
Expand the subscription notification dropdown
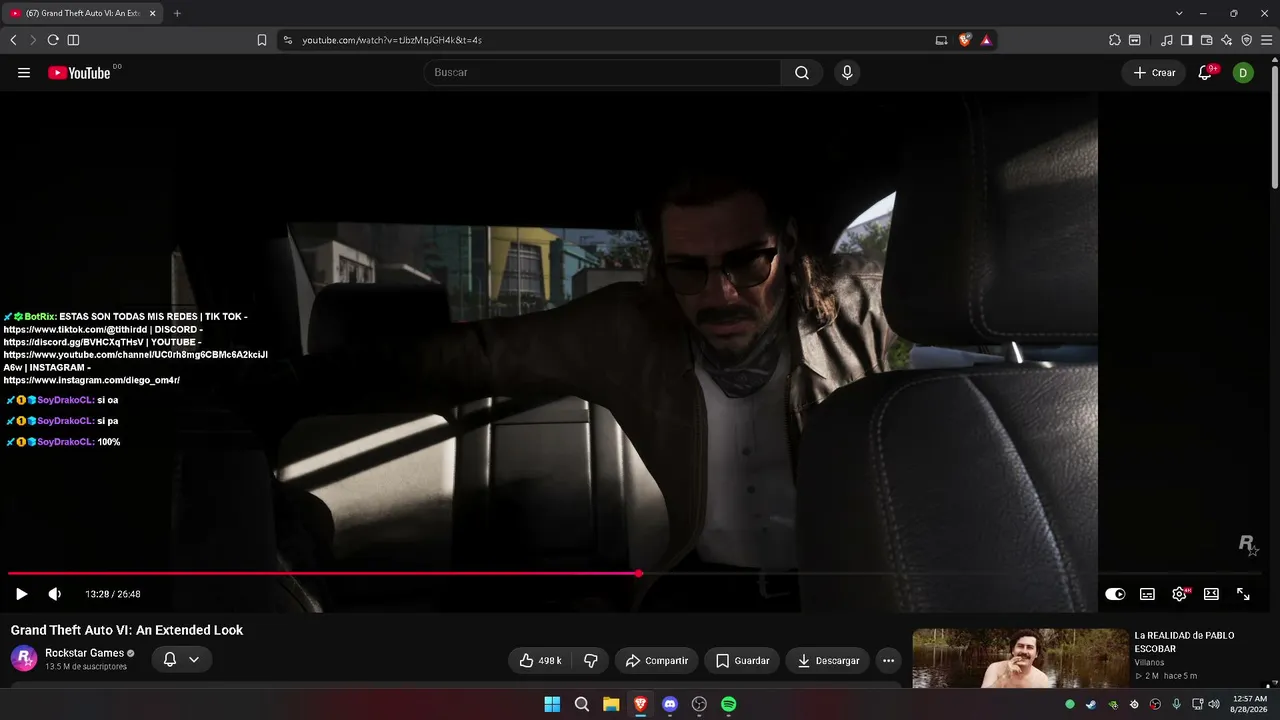tap(182, 660)
